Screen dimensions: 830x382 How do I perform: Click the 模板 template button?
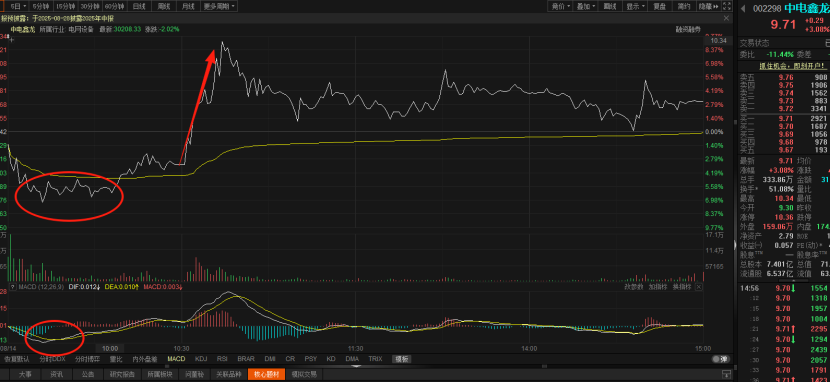pos(401,359)
